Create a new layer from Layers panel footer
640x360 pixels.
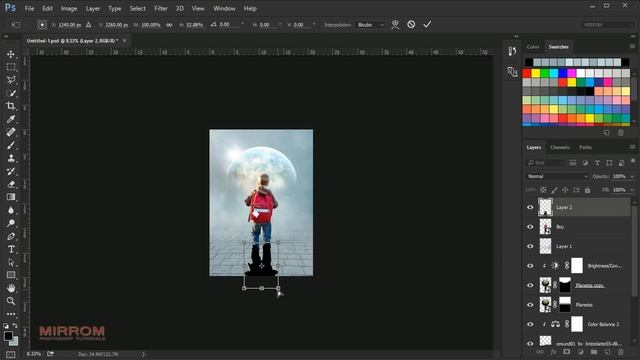(x=607, y=352)
